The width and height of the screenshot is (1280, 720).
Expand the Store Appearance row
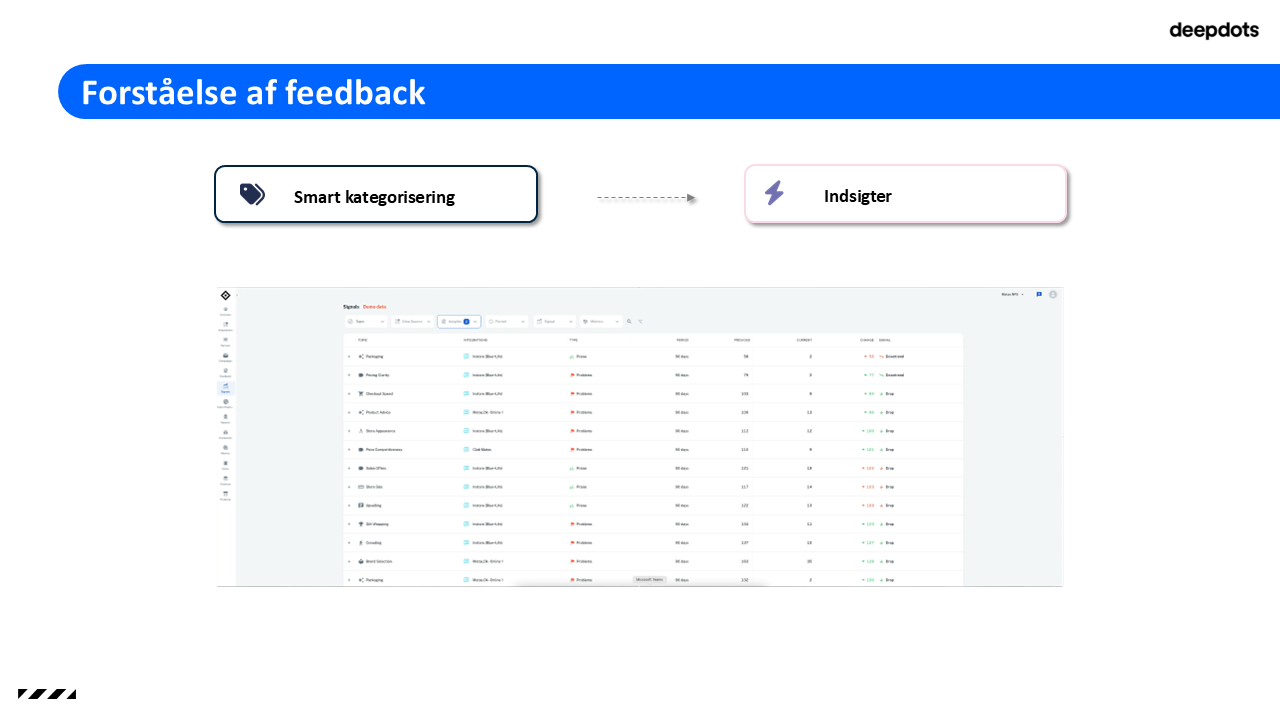click(x=349, y=431)
